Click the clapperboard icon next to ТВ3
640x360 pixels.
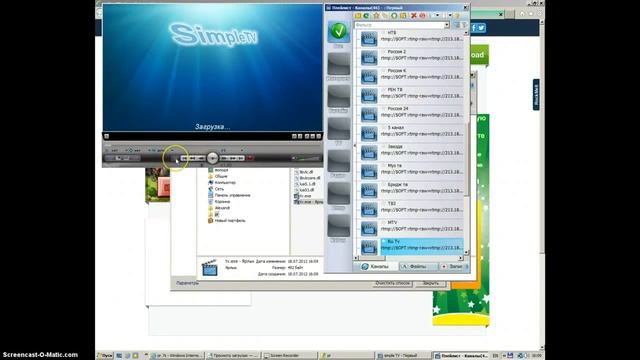pyautogui.click(x=369, y=210)
